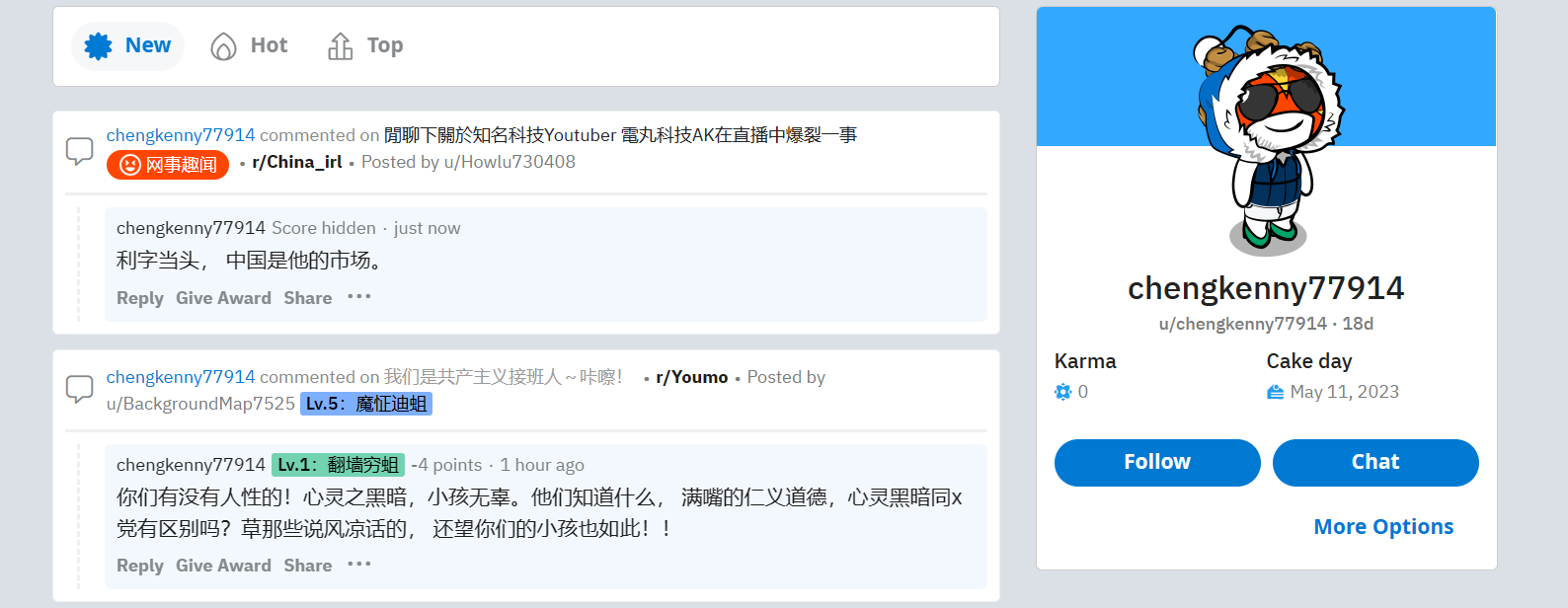Reply to the first comment

(140, 298)
